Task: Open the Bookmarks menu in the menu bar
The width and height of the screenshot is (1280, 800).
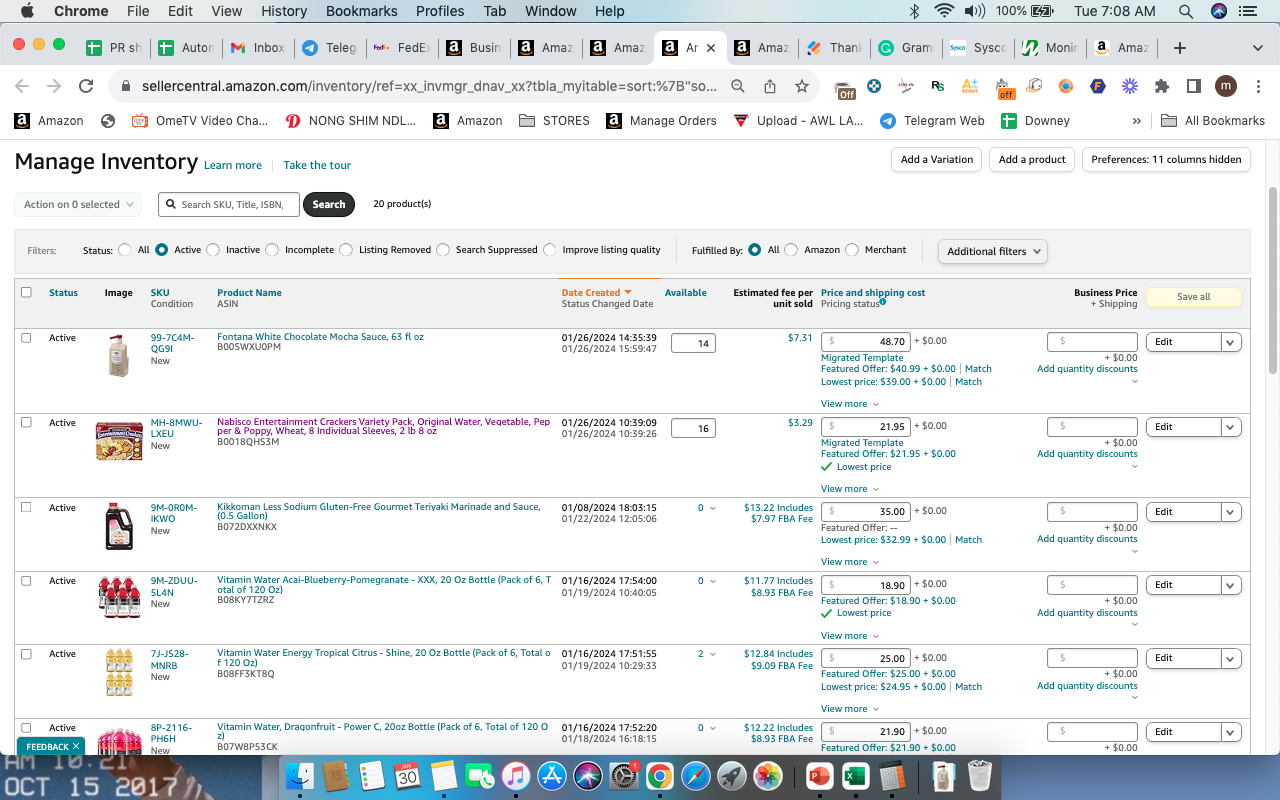Action: 361,11
